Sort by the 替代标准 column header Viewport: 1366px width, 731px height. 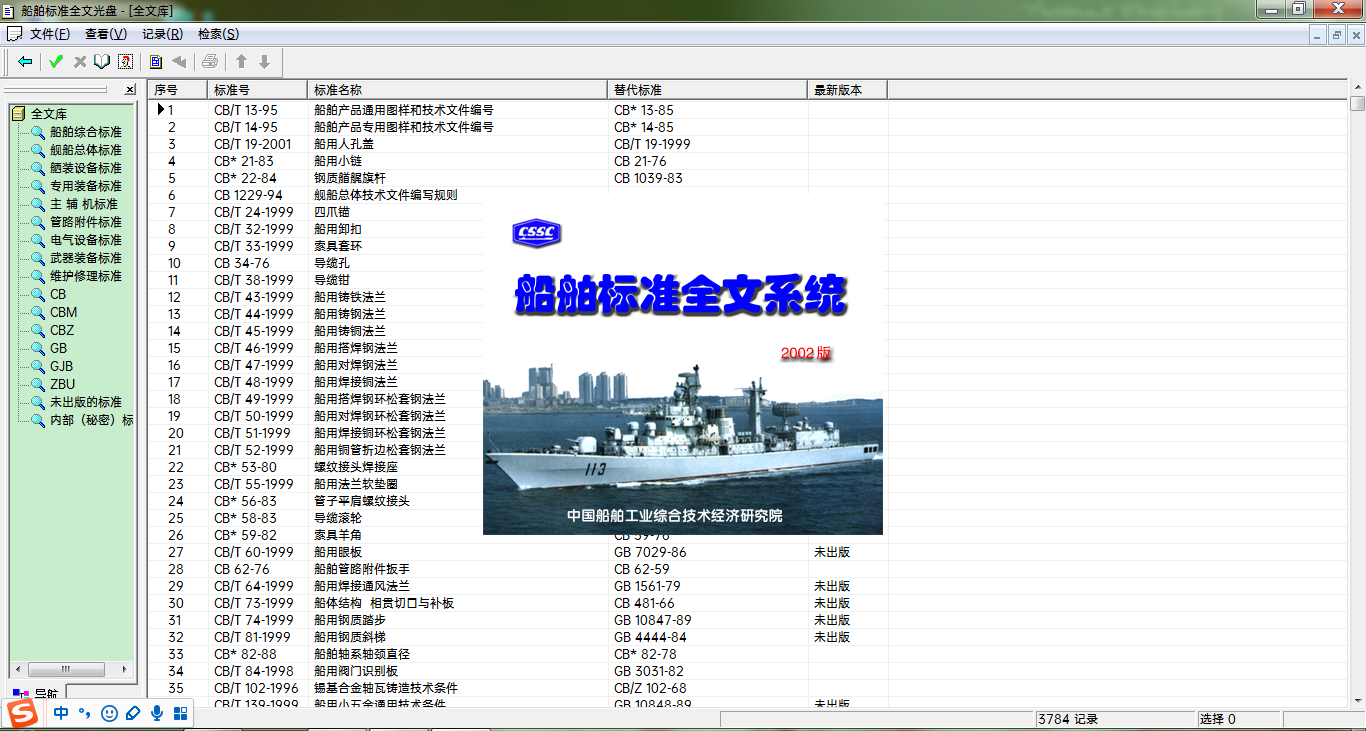[x=707, y=90]
